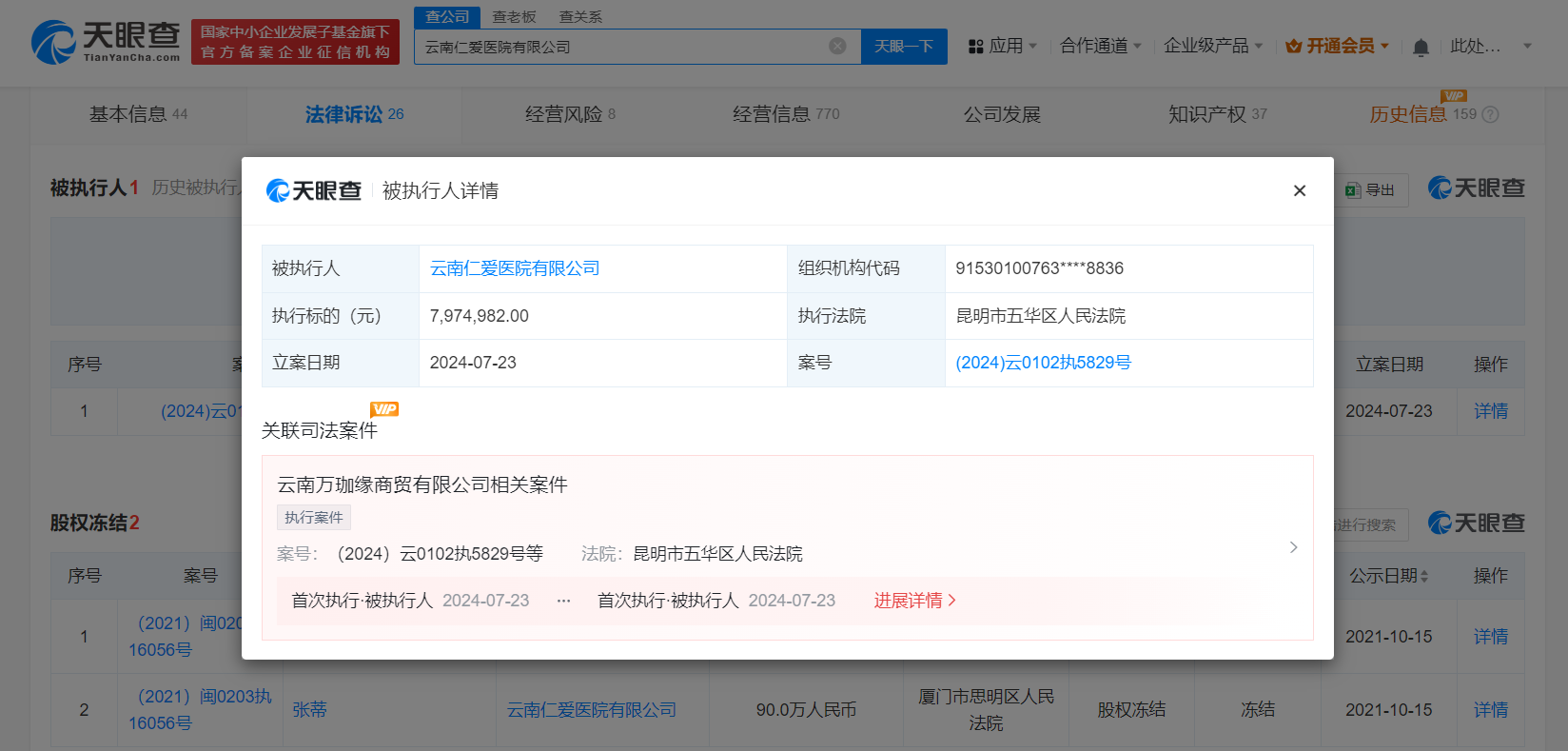This screenshot has width=1568, height=751.
Task: Click the 执行案件 tag
Action: (314, 517)
